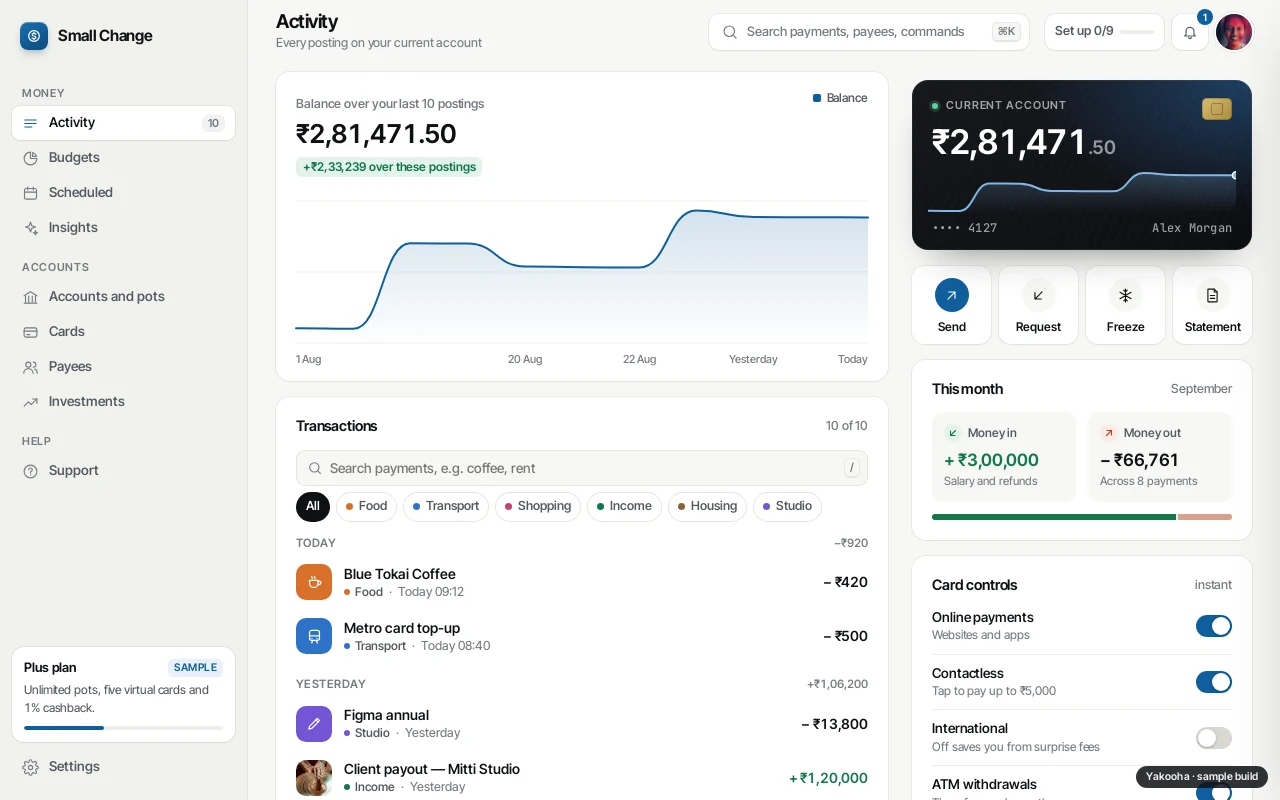Open the Figma annual transaction
This screenshot has width=1280, height=800.
pyautogui.click(x=582, y=724)
